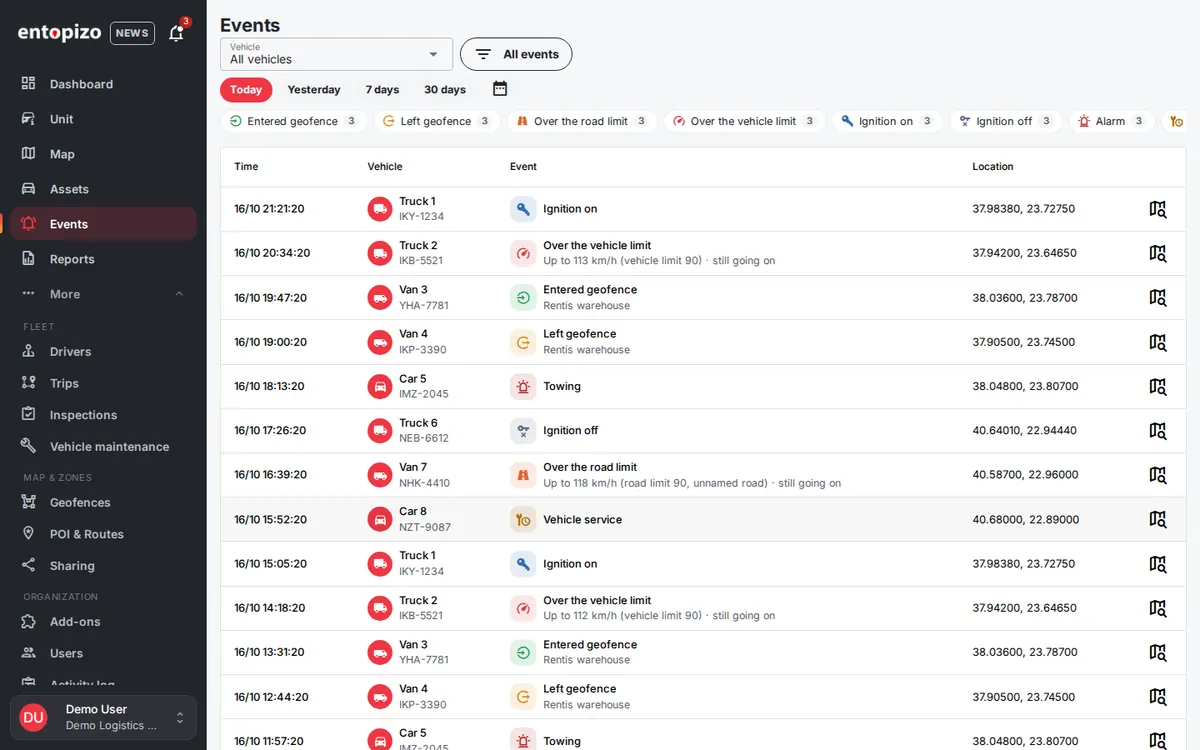Click the Entered geofence icon at 19:47:20

click(x=523, y=297)
